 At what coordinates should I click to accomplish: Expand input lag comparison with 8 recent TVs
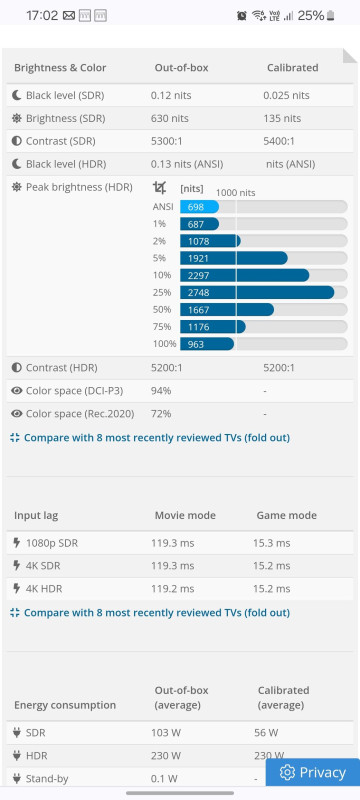coord(150,612)
